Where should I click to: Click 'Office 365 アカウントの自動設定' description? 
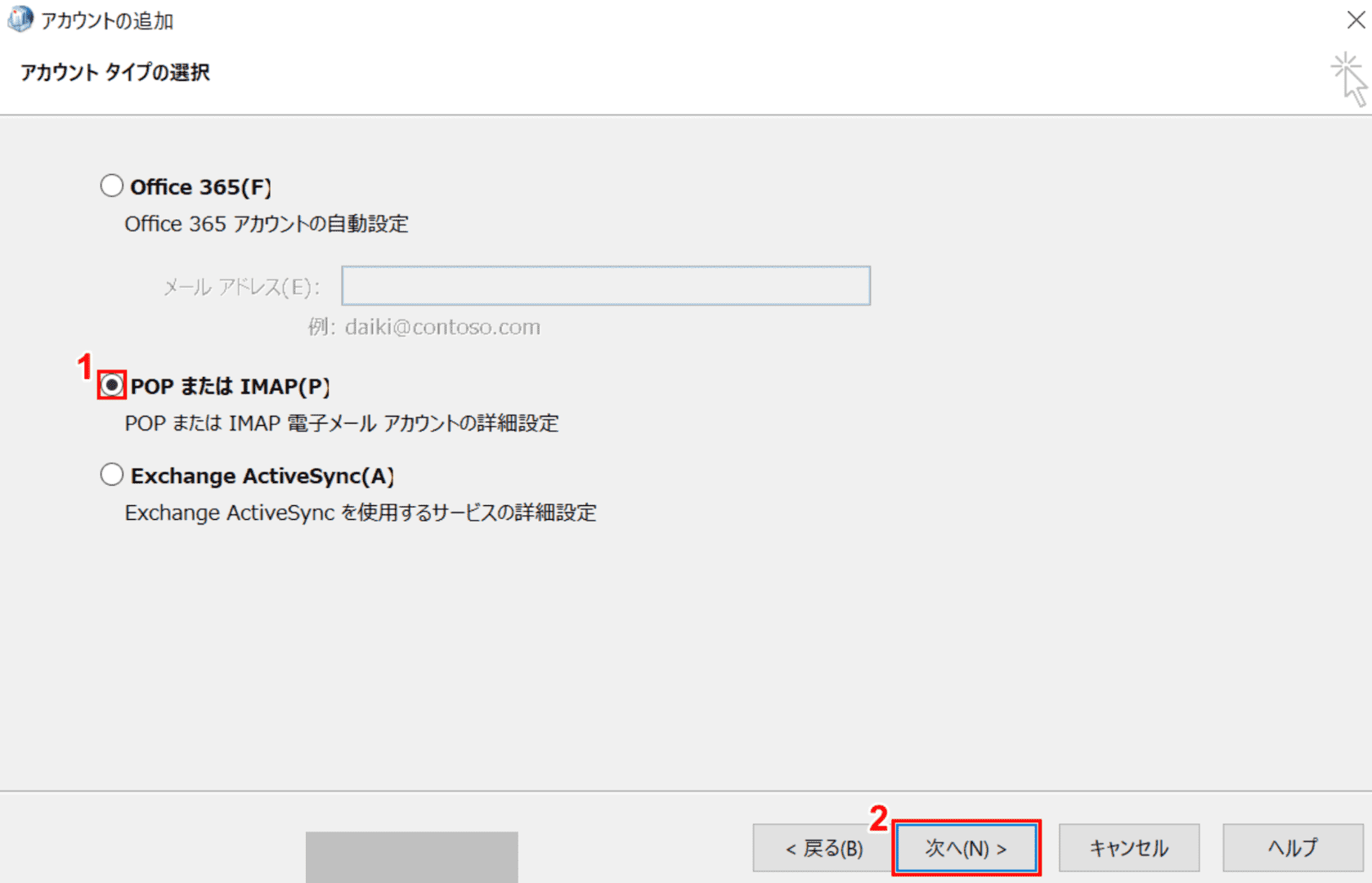tap(267, 224)
